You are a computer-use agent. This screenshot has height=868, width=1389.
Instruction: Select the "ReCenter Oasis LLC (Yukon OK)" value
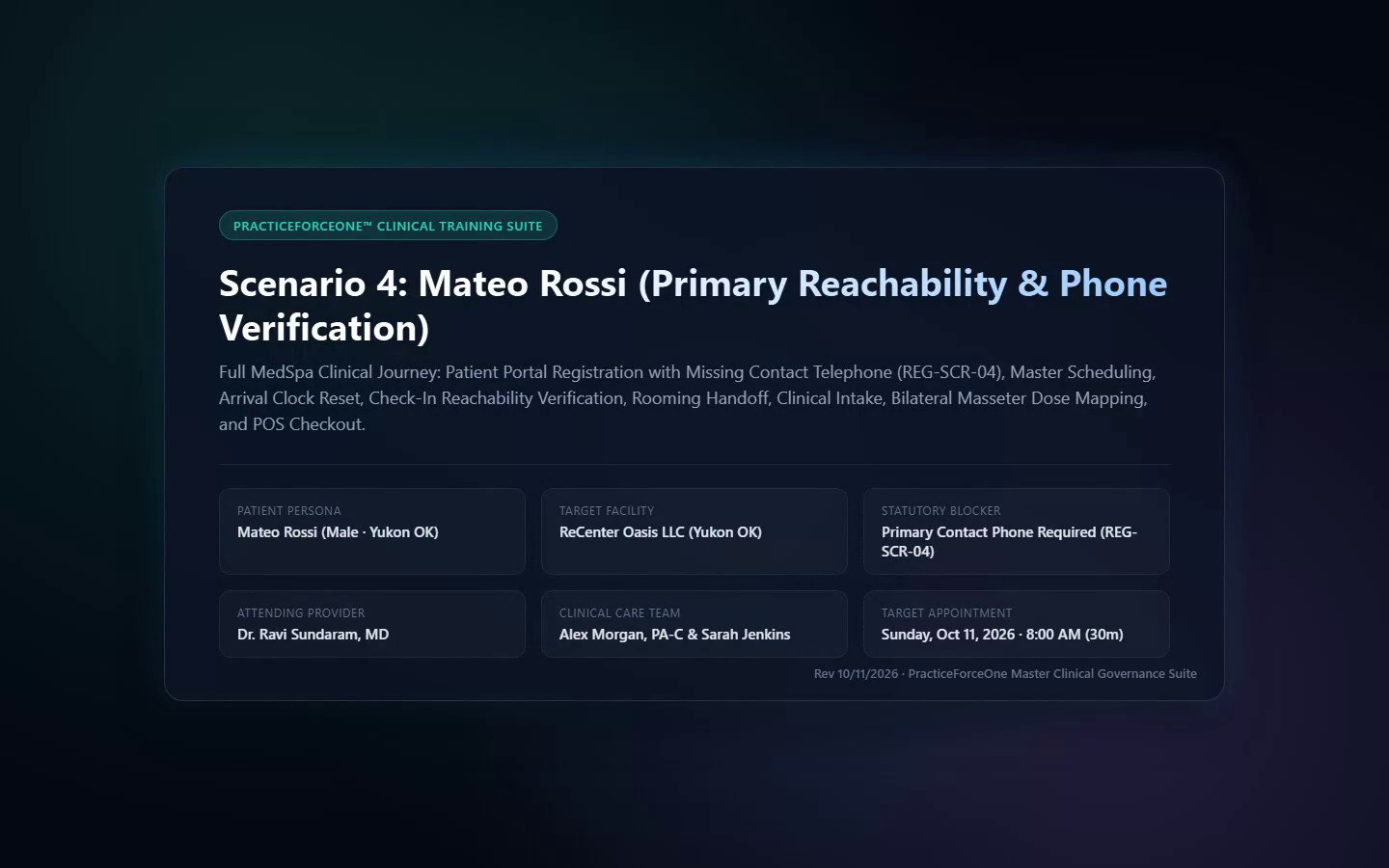click(661, 532)
